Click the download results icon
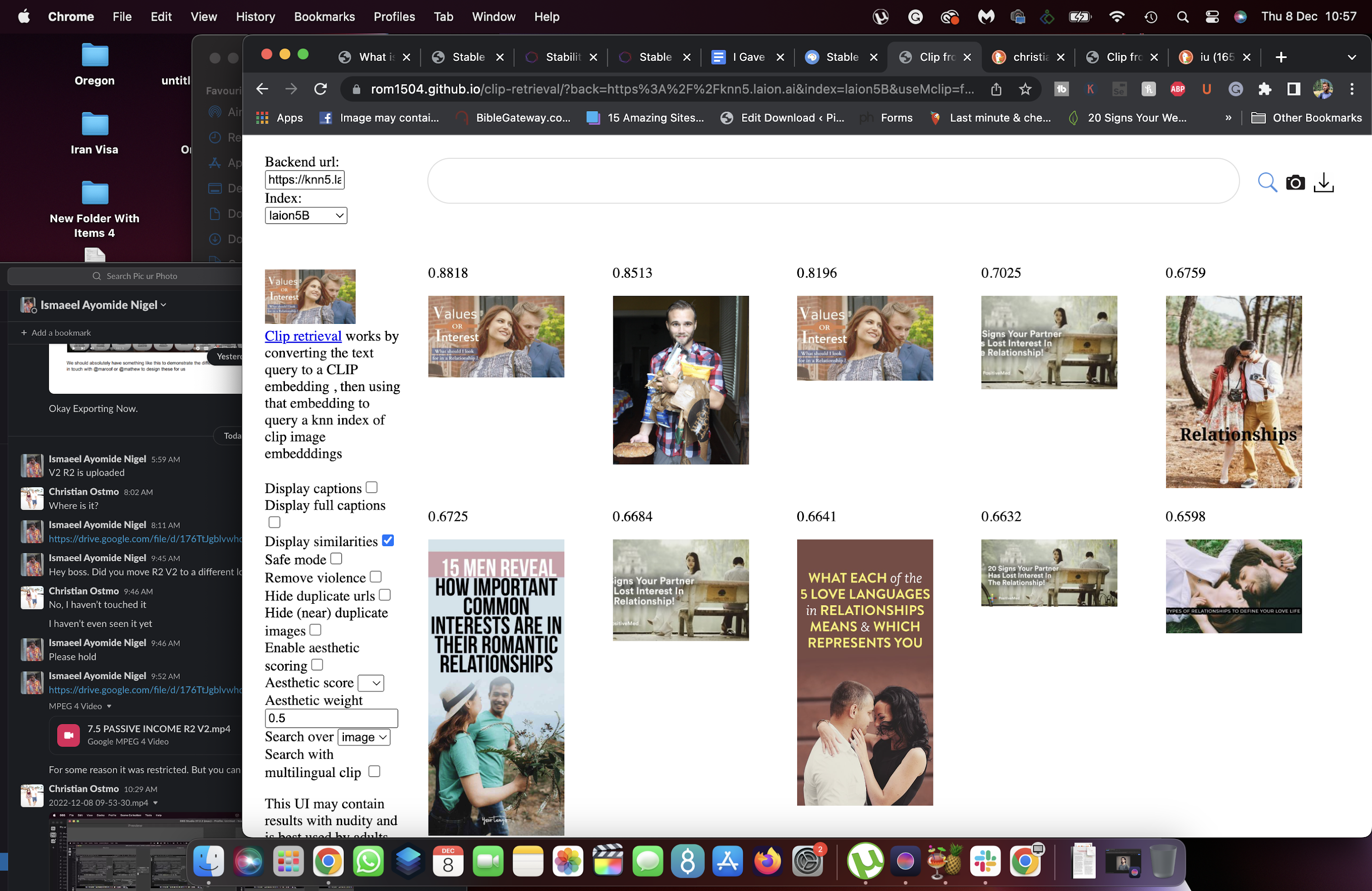This screenshot has width=1372, height=891. pos(1324,182)
